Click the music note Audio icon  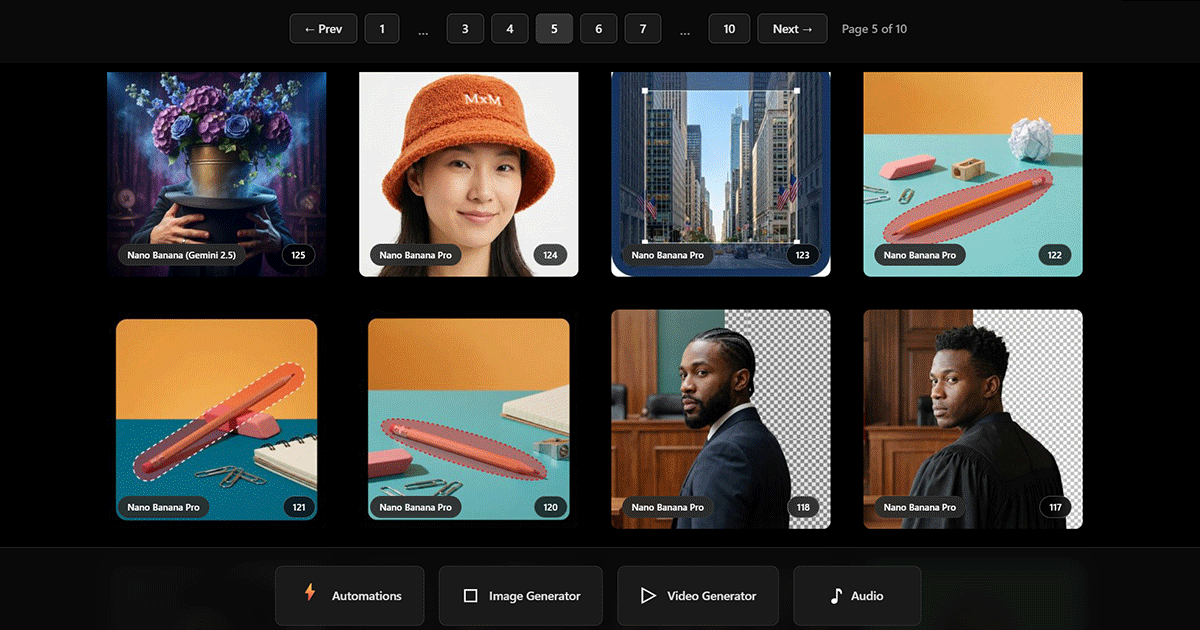coord(836,596)
